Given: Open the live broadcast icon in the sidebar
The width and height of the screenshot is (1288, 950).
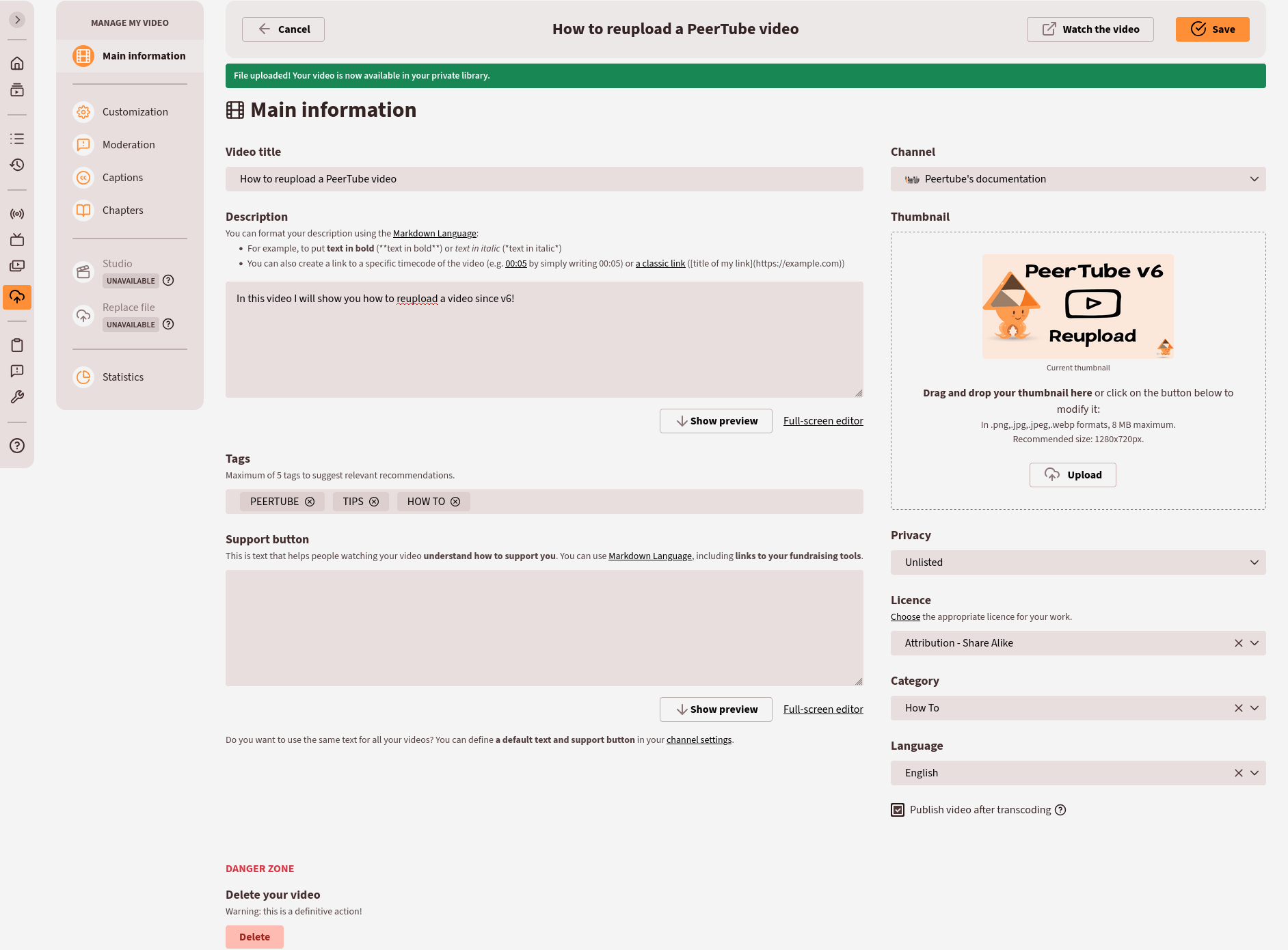Looking at the screenshot, I should coord(17,214).
